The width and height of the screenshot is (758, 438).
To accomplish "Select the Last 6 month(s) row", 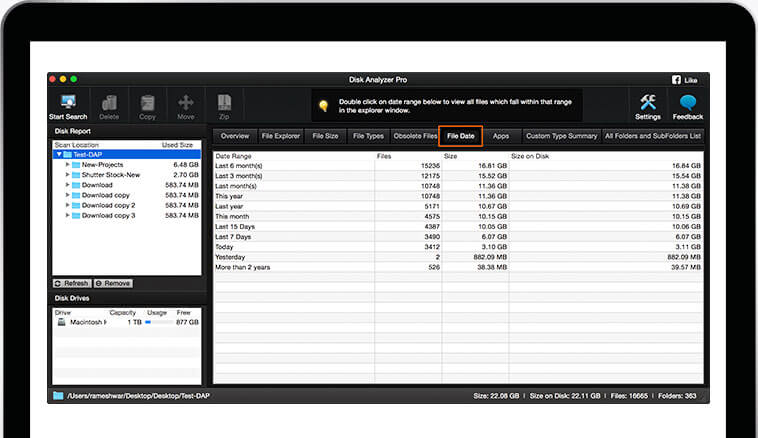I will point(458,166).
